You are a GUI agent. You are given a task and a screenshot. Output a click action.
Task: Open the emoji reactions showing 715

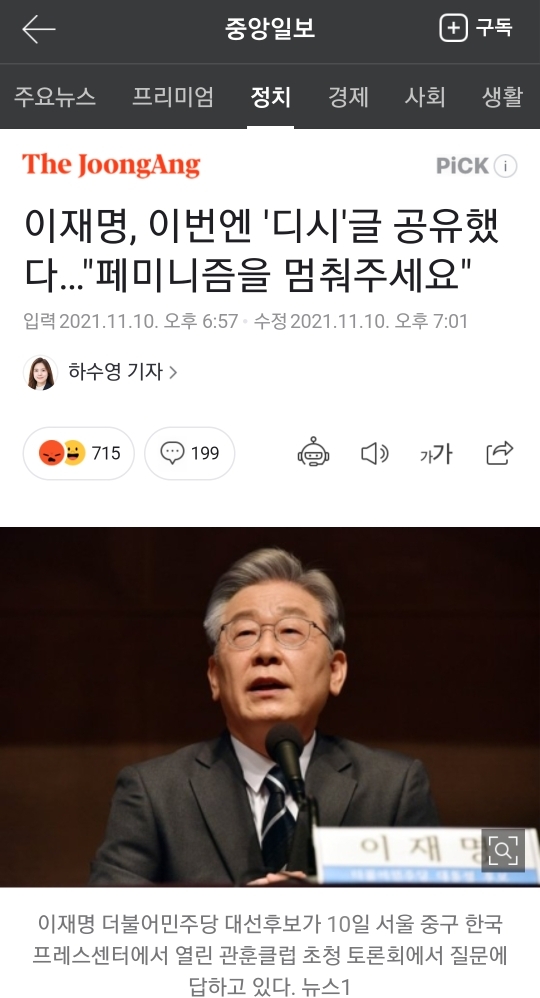point(79,453)
